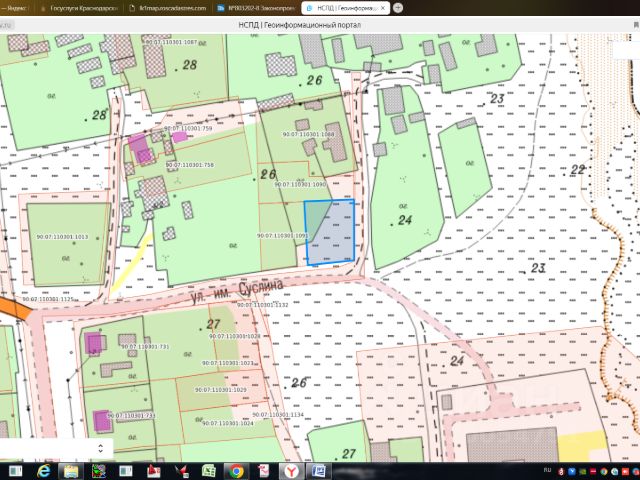
Task: Click the bookmark icon beside the page title bar
Action: click(636, 25)
